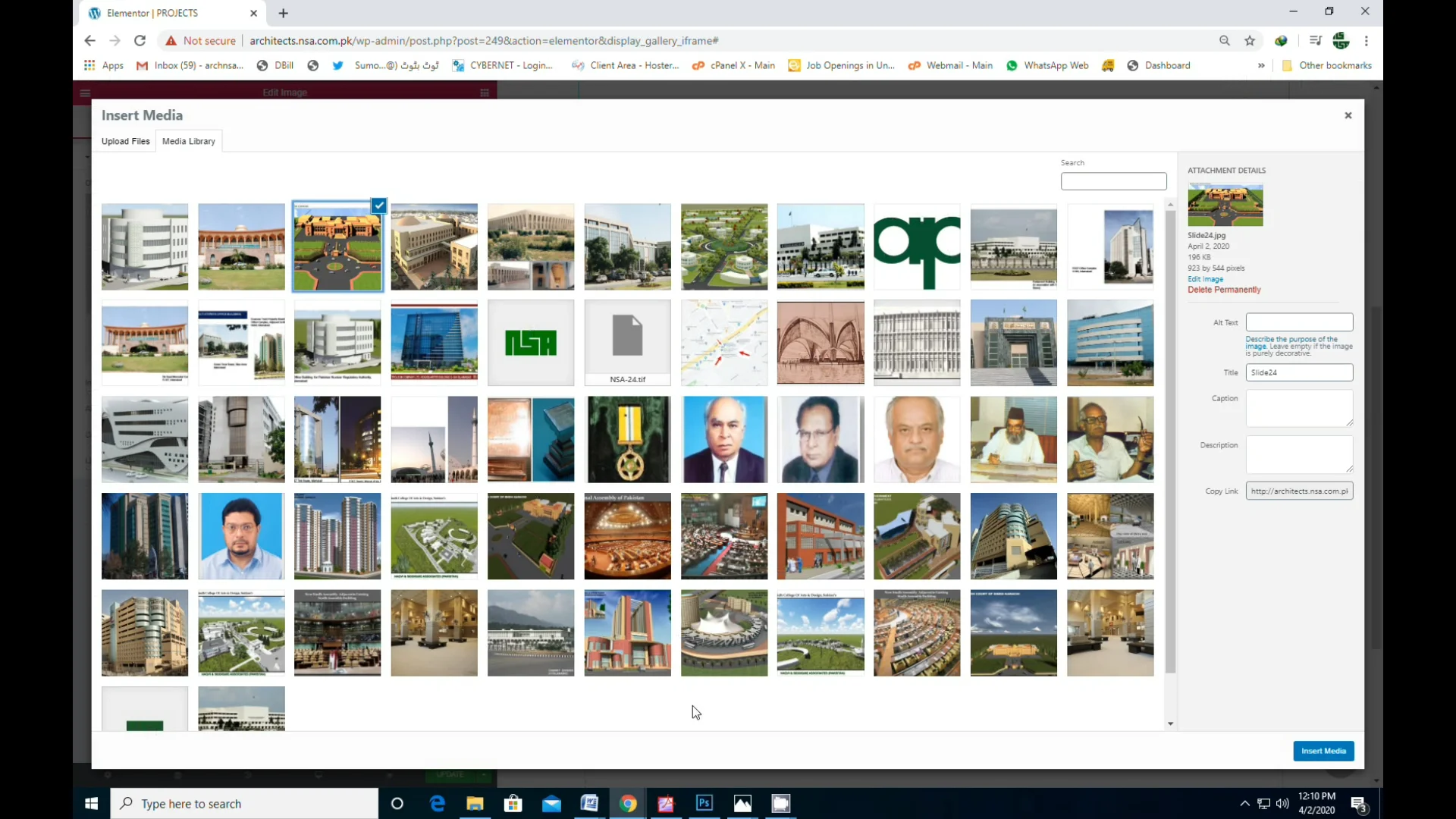Image resolution: width=1456 pixels, height=819 pixels.
Task: Open Photoshop from taskbar
Action: [x=704, y=804]
